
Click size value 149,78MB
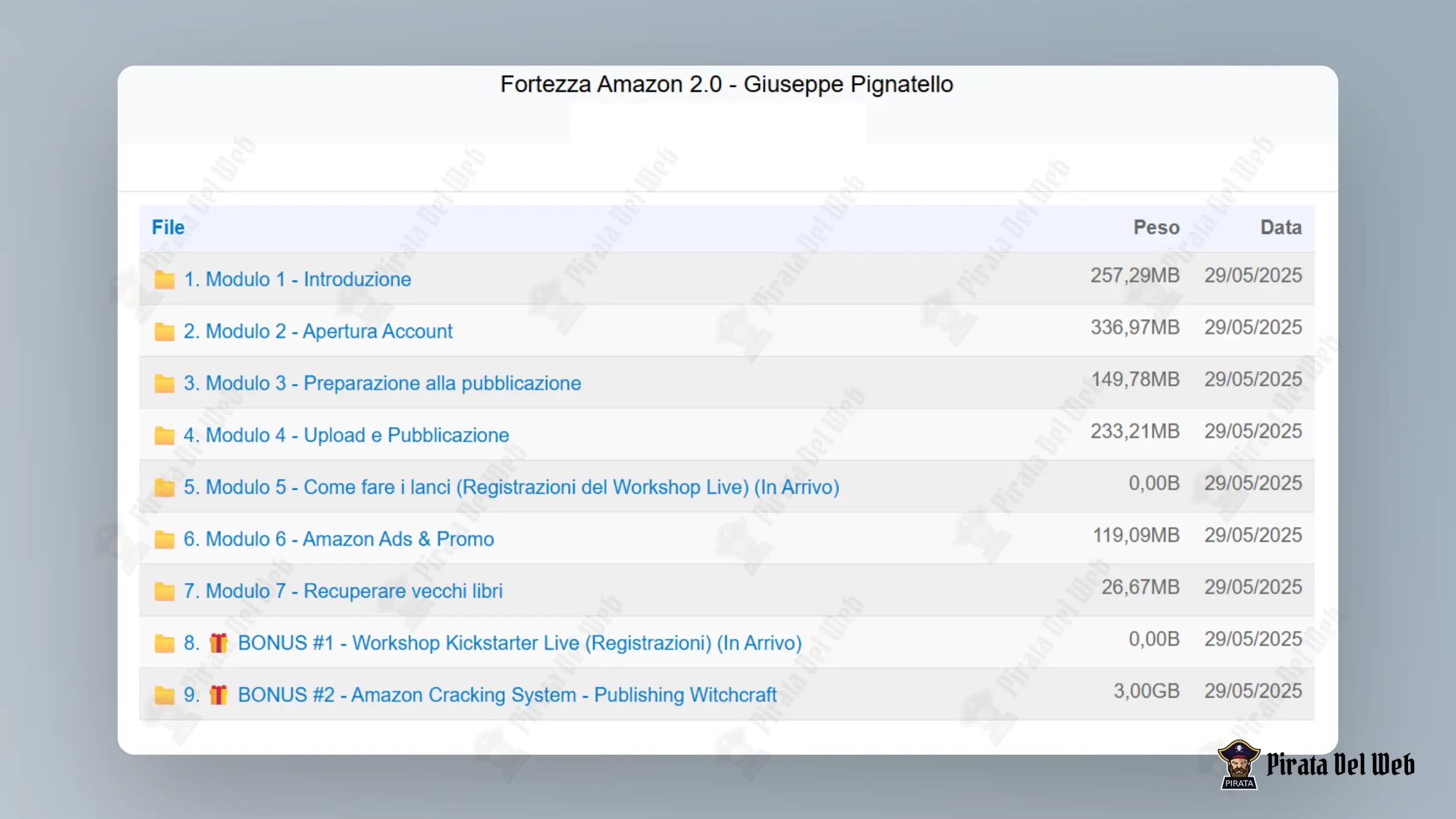tap(1136, 379)
